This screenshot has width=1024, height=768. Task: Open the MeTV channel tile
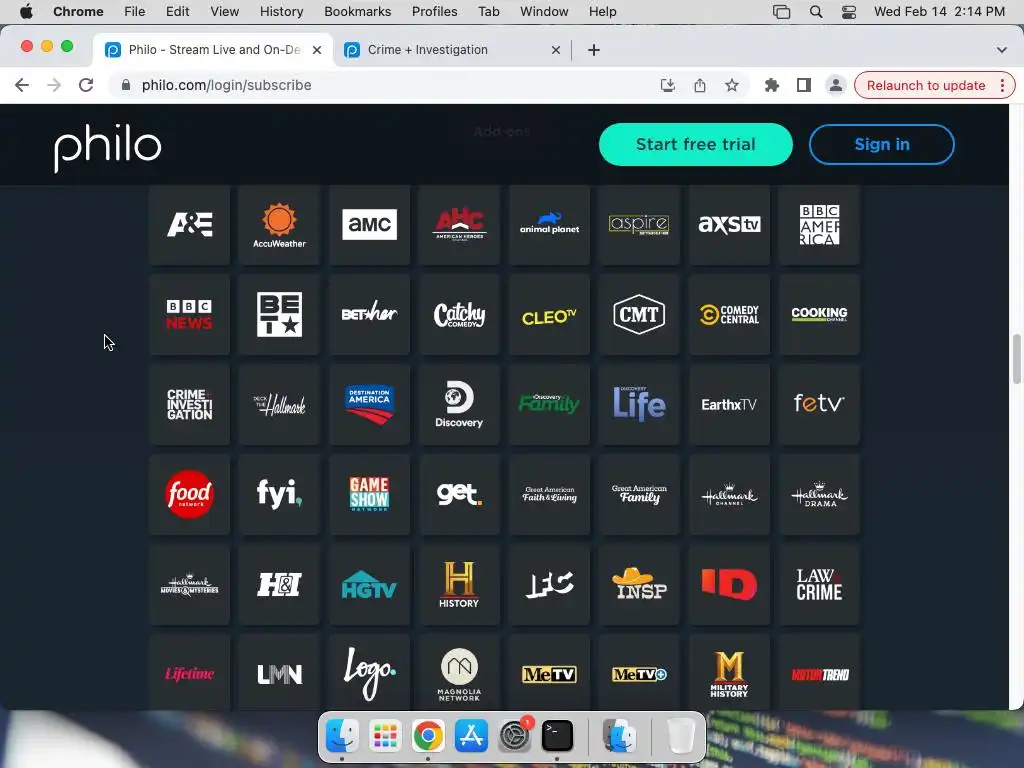[x=549, y=673]
